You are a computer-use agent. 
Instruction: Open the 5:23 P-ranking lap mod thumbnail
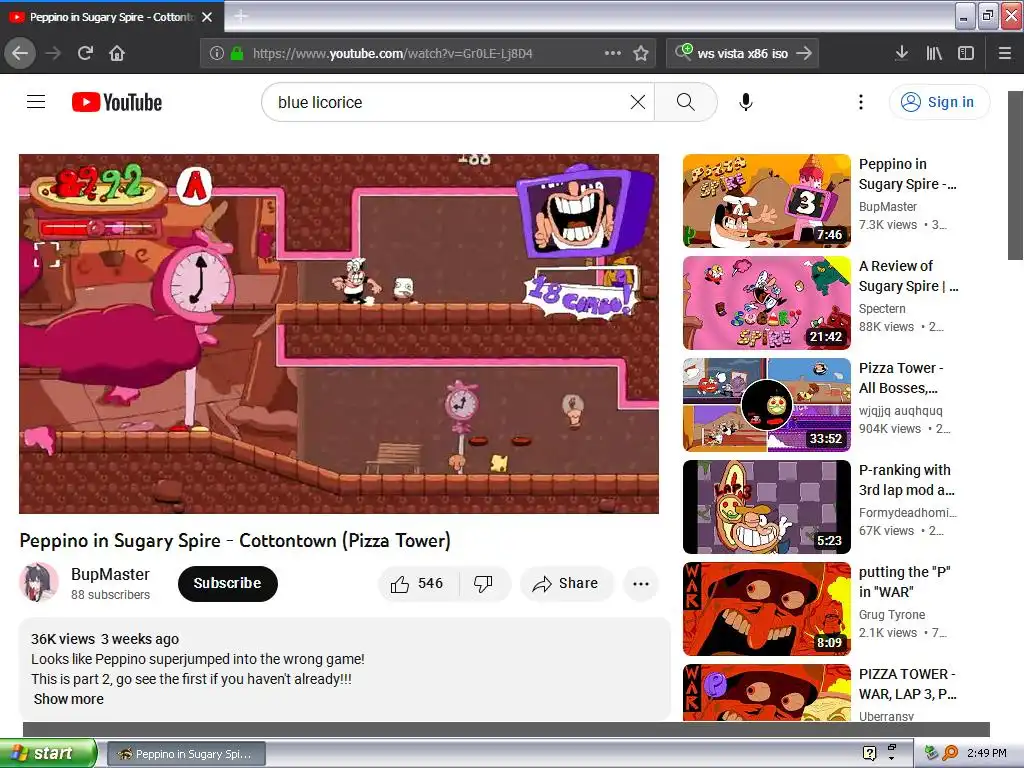[767, 507]
